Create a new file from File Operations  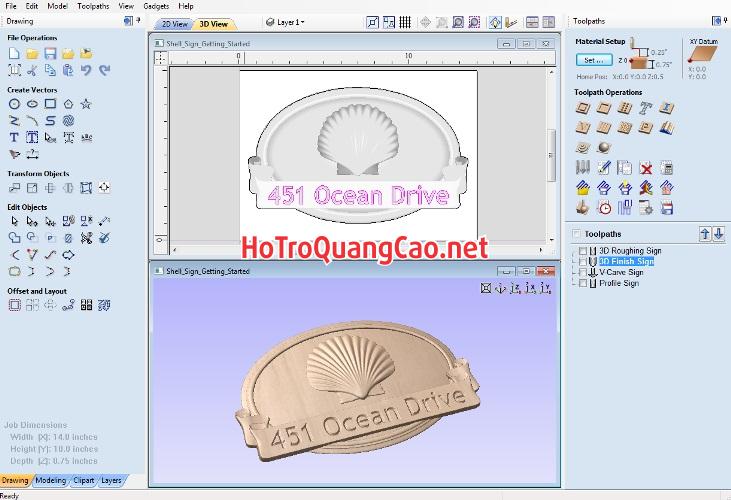(x=14, y=53)
